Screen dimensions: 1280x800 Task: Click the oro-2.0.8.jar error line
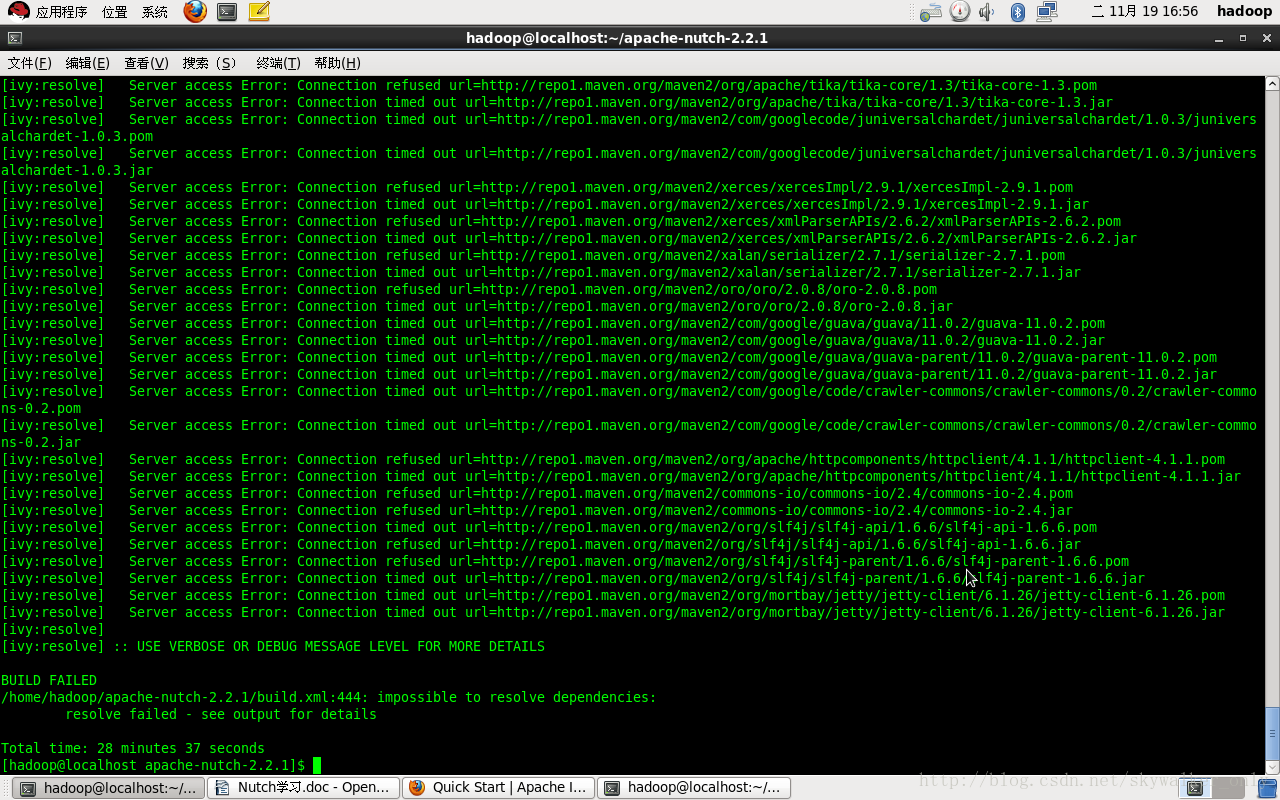[x=477, y=307]
